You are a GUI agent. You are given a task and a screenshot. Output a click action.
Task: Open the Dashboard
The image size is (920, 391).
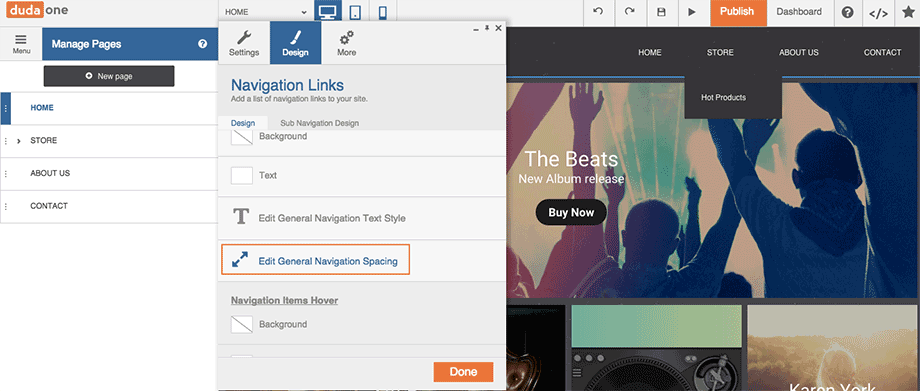(799, 12)
